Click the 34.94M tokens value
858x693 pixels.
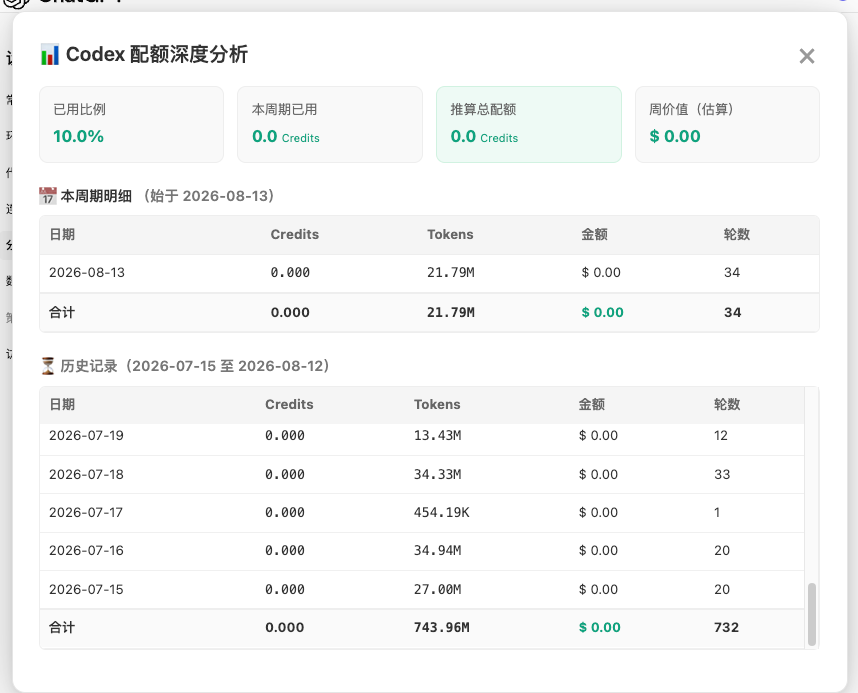(438, 551)
